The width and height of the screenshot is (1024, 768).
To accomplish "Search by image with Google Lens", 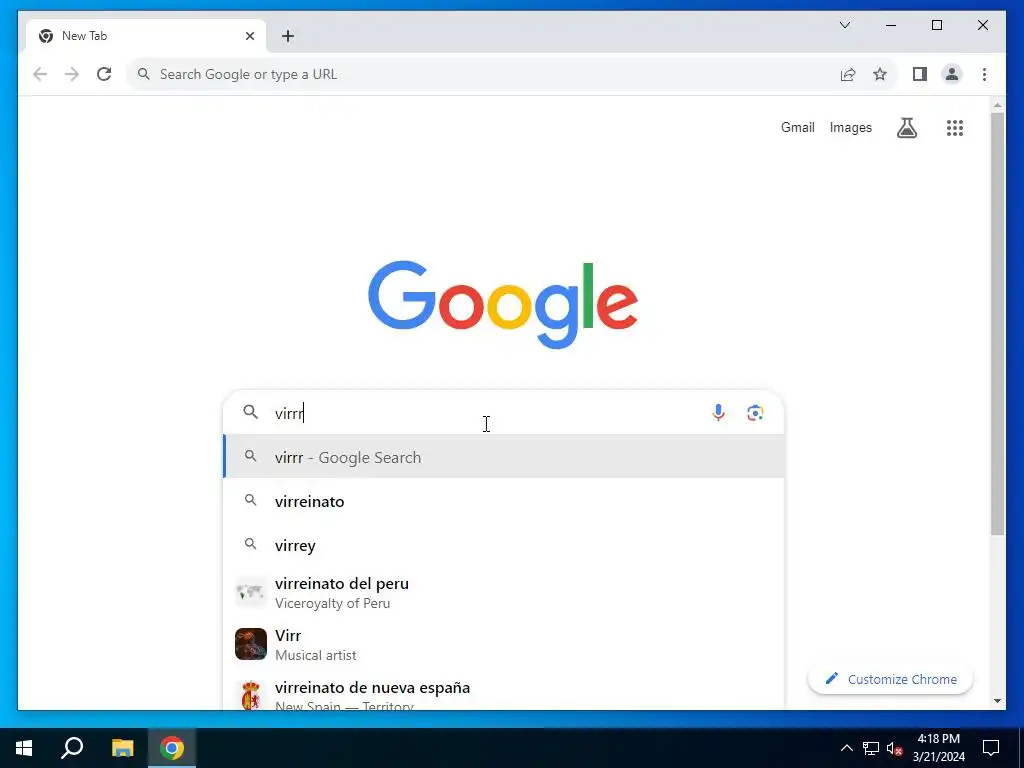I will tap(755, 413).
